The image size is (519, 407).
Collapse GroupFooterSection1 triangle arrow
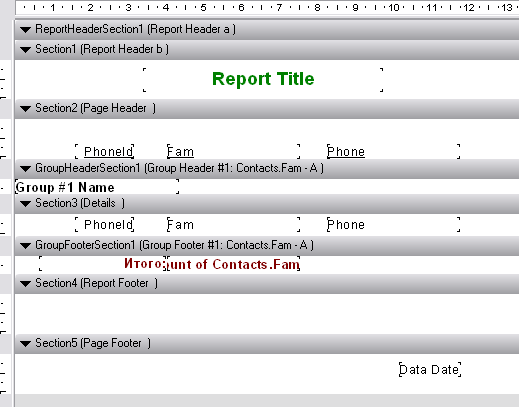[x=25, y=246]
